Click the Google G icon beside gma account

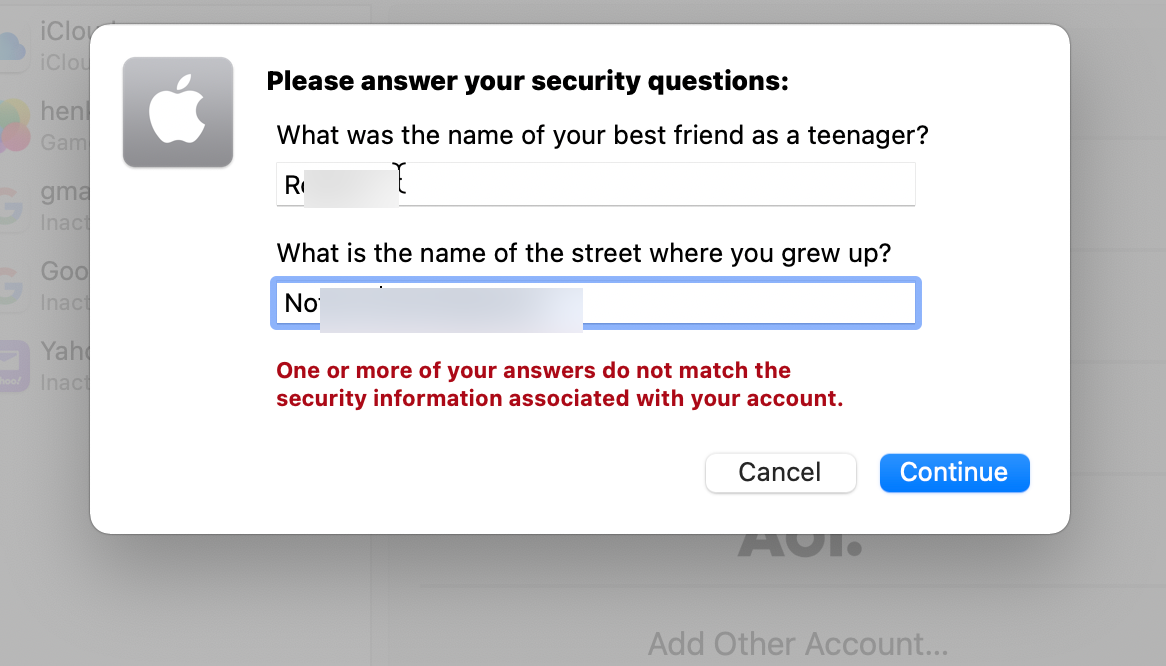pyautogui.click(x=12, y=206)
